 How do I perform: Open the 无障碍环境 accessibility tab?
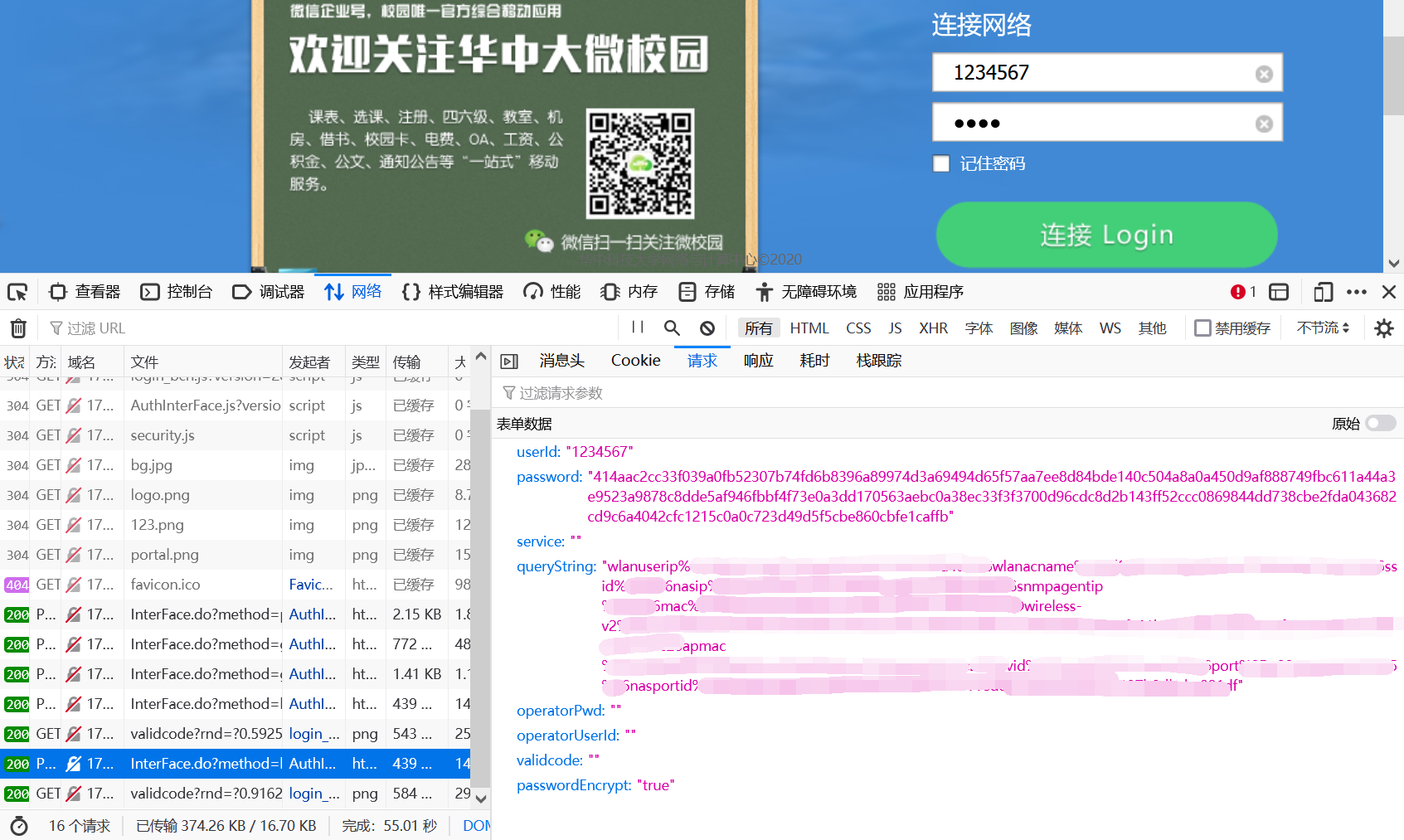tap(806, 292)
